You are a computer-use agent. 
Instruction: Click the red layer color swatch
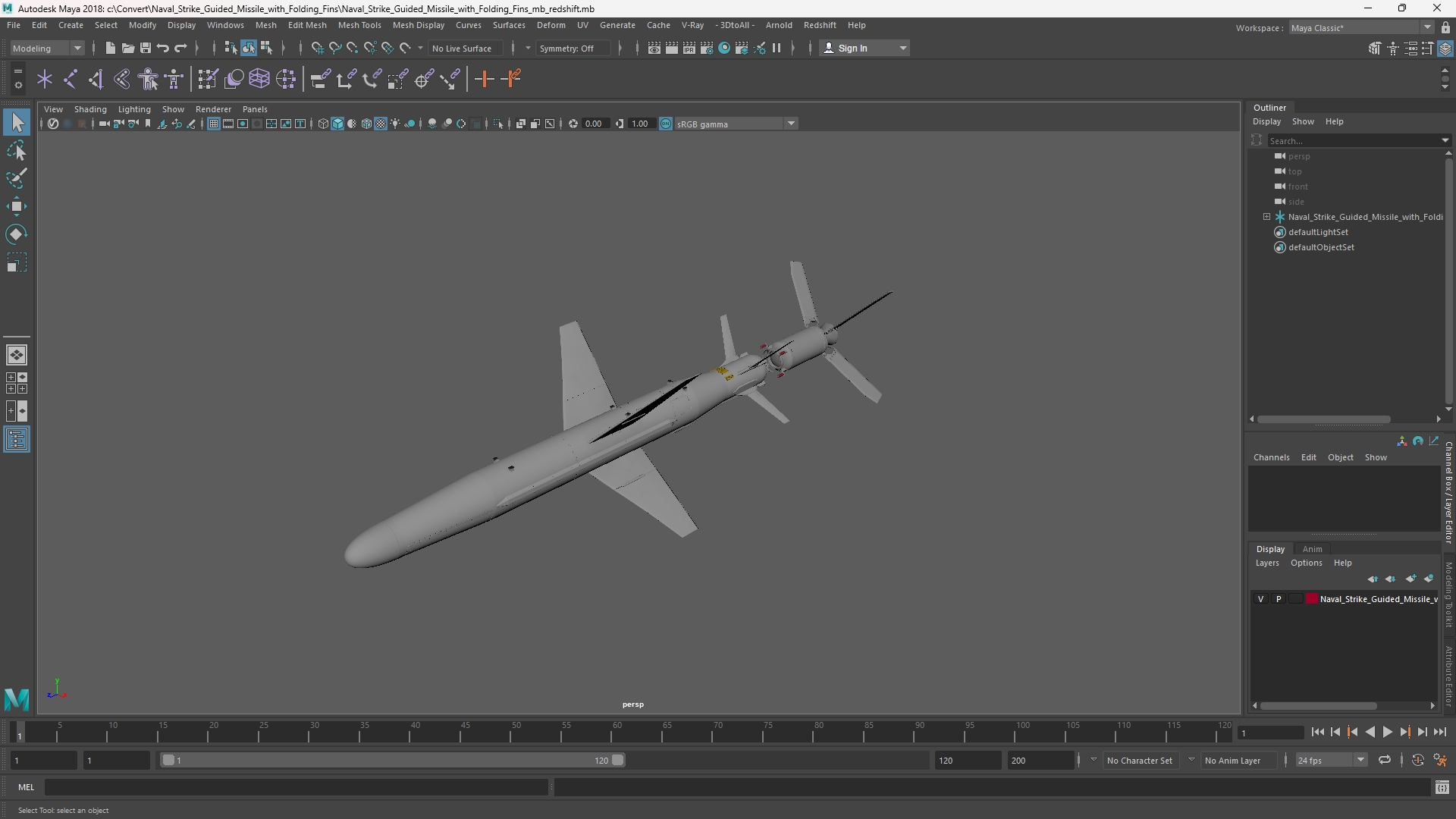[x=1312, y=599]
